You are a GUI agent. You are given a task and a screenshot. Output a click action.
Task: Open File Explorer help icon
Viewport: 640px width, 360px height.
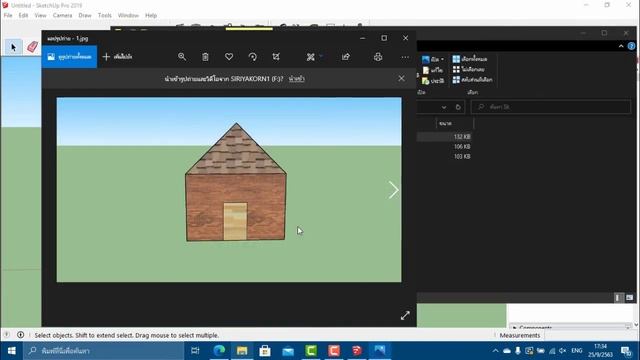pos(631,46)
